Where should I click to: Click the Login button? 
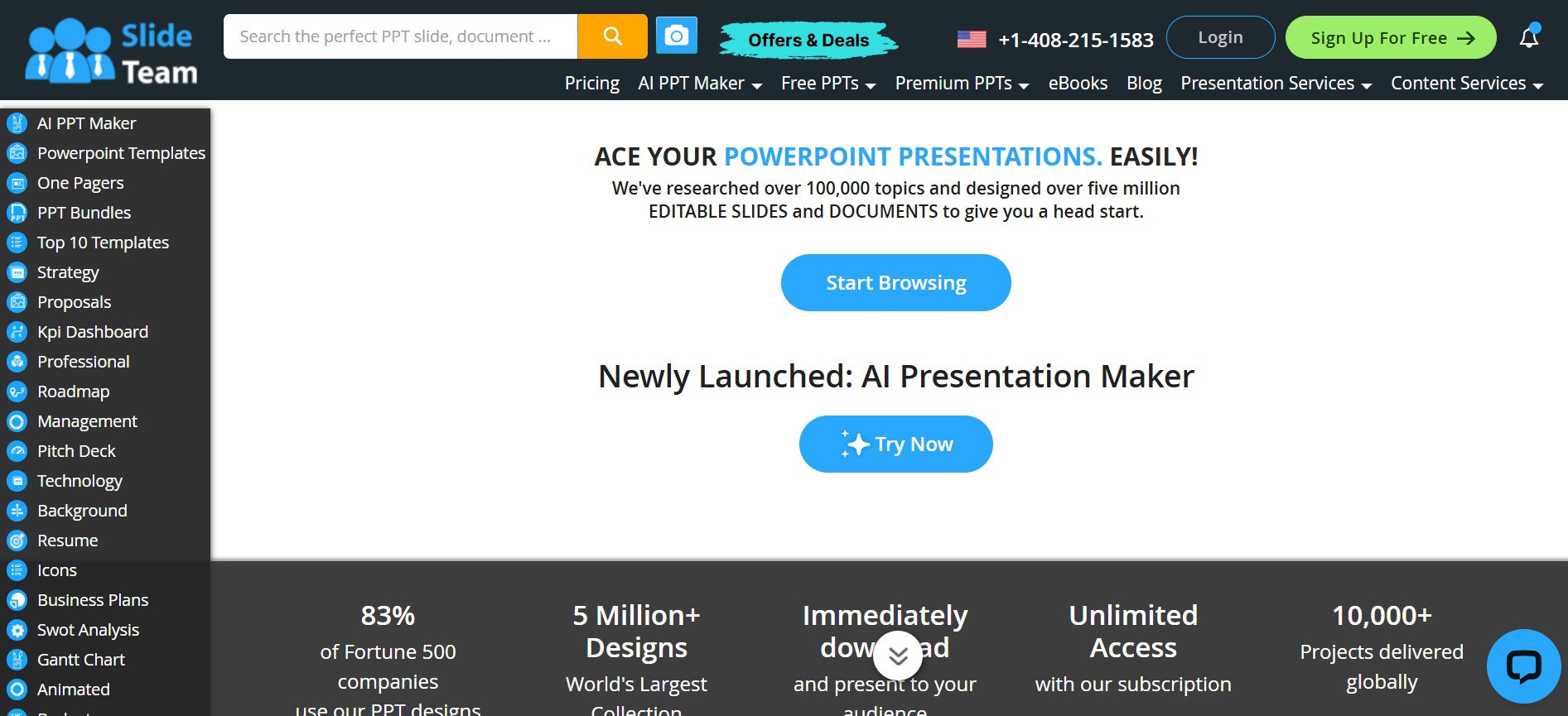click(1219, 37)
